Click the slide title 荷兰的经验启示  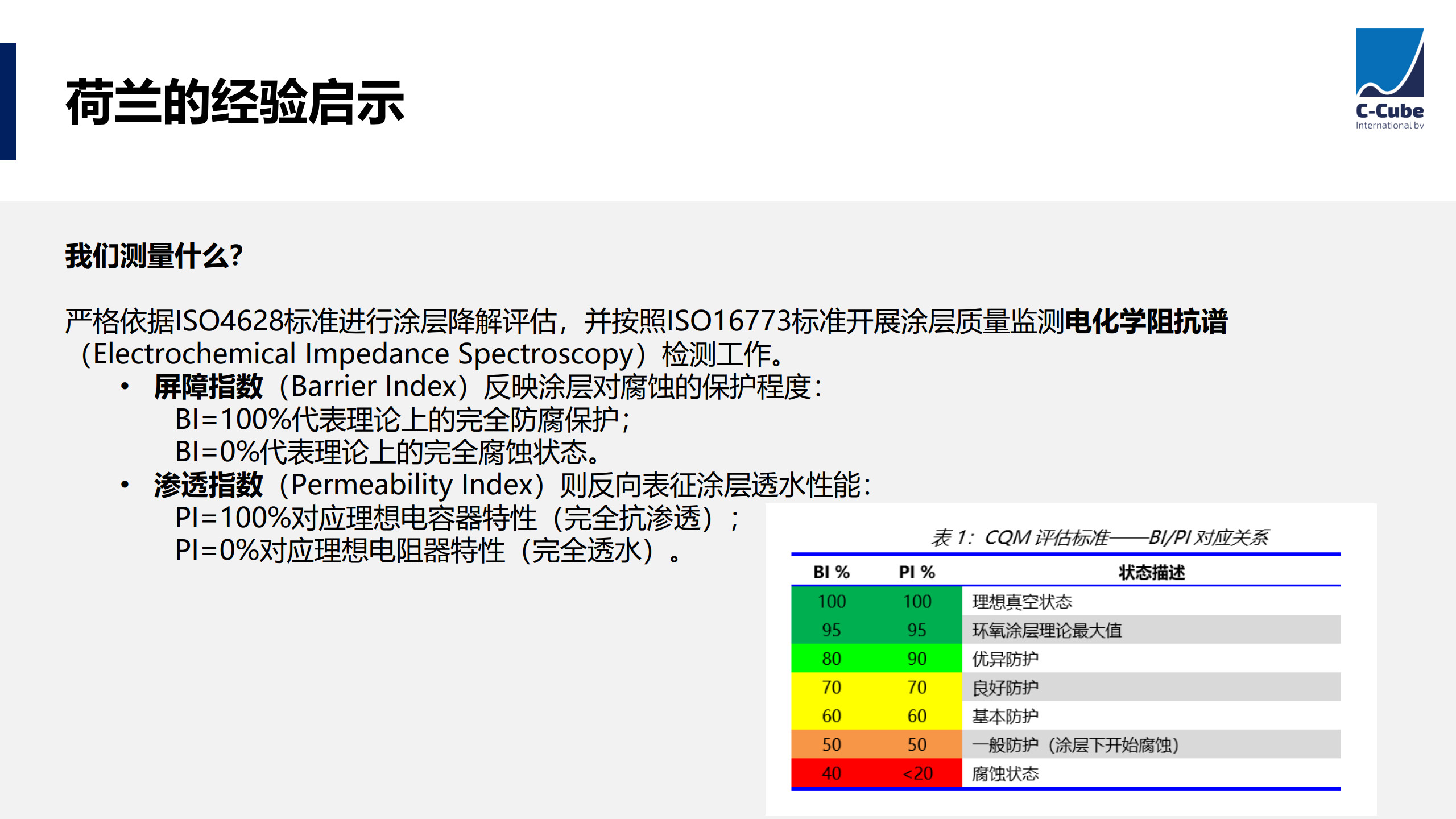[x=235, y=103]
